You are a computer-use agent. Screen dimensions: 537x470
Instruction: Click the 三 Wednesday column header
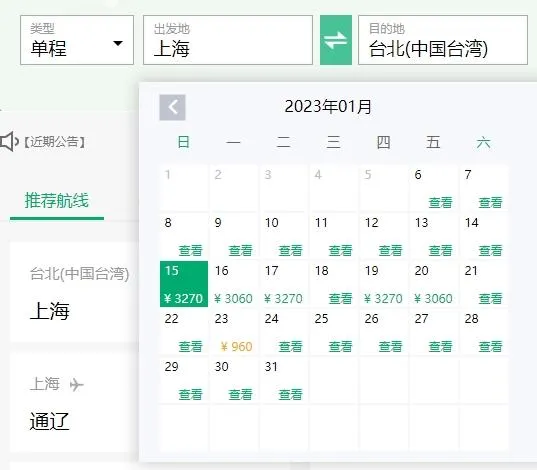coord(334,142)
